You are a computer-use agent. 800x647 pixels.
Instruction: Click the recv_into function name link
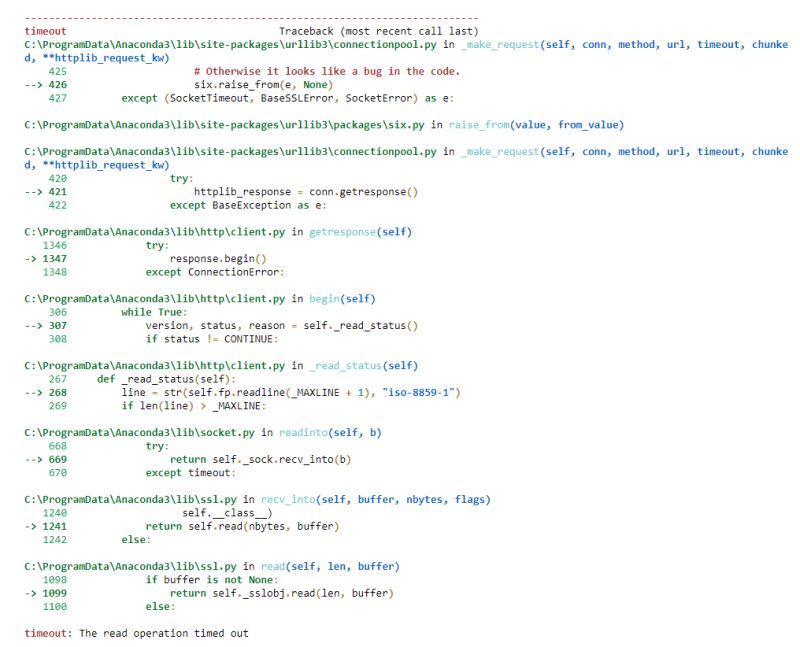pos(289,498)
